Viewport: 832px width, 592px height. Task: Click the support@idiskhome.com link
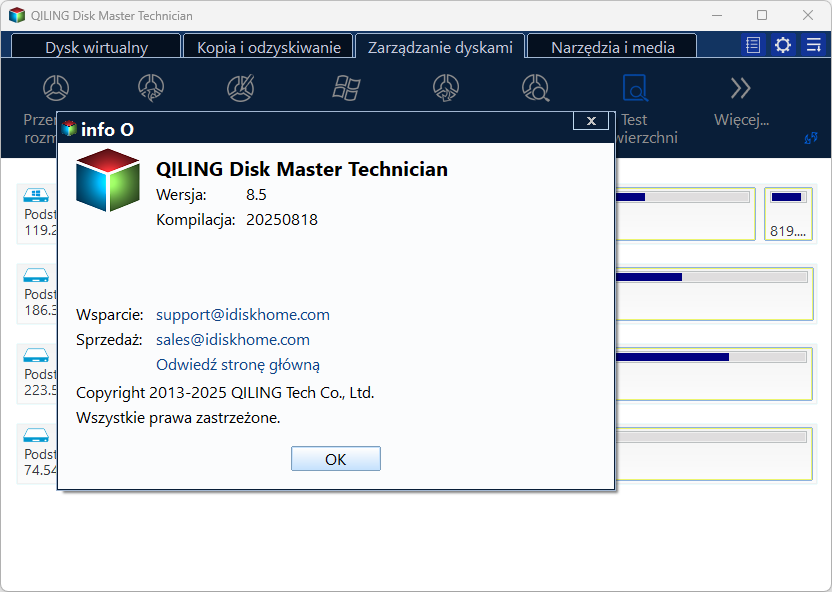(x=242, y=315)
